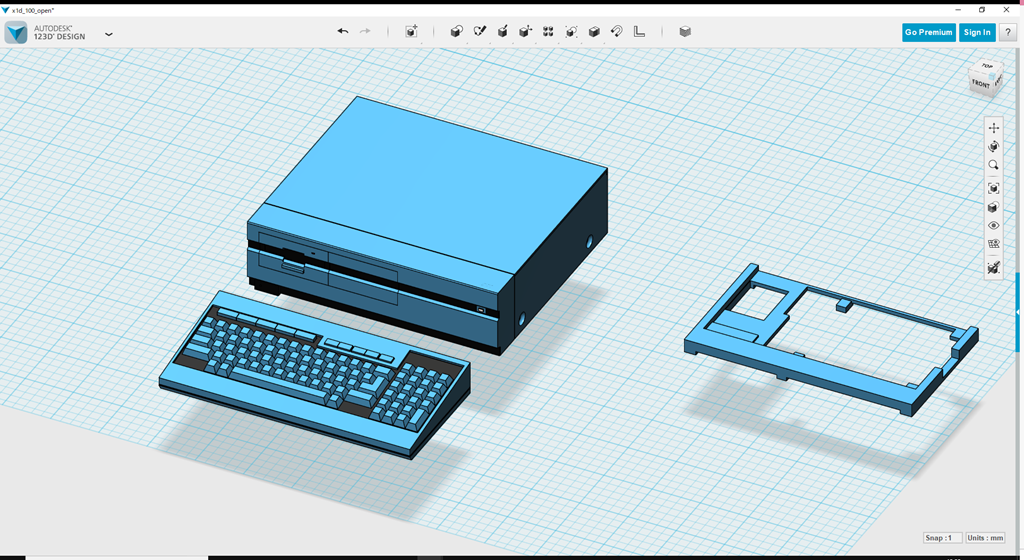Viewport: 1024px width, 560px height.
Task: Expand the 123D Design application menu
Action: click(108, 34)
